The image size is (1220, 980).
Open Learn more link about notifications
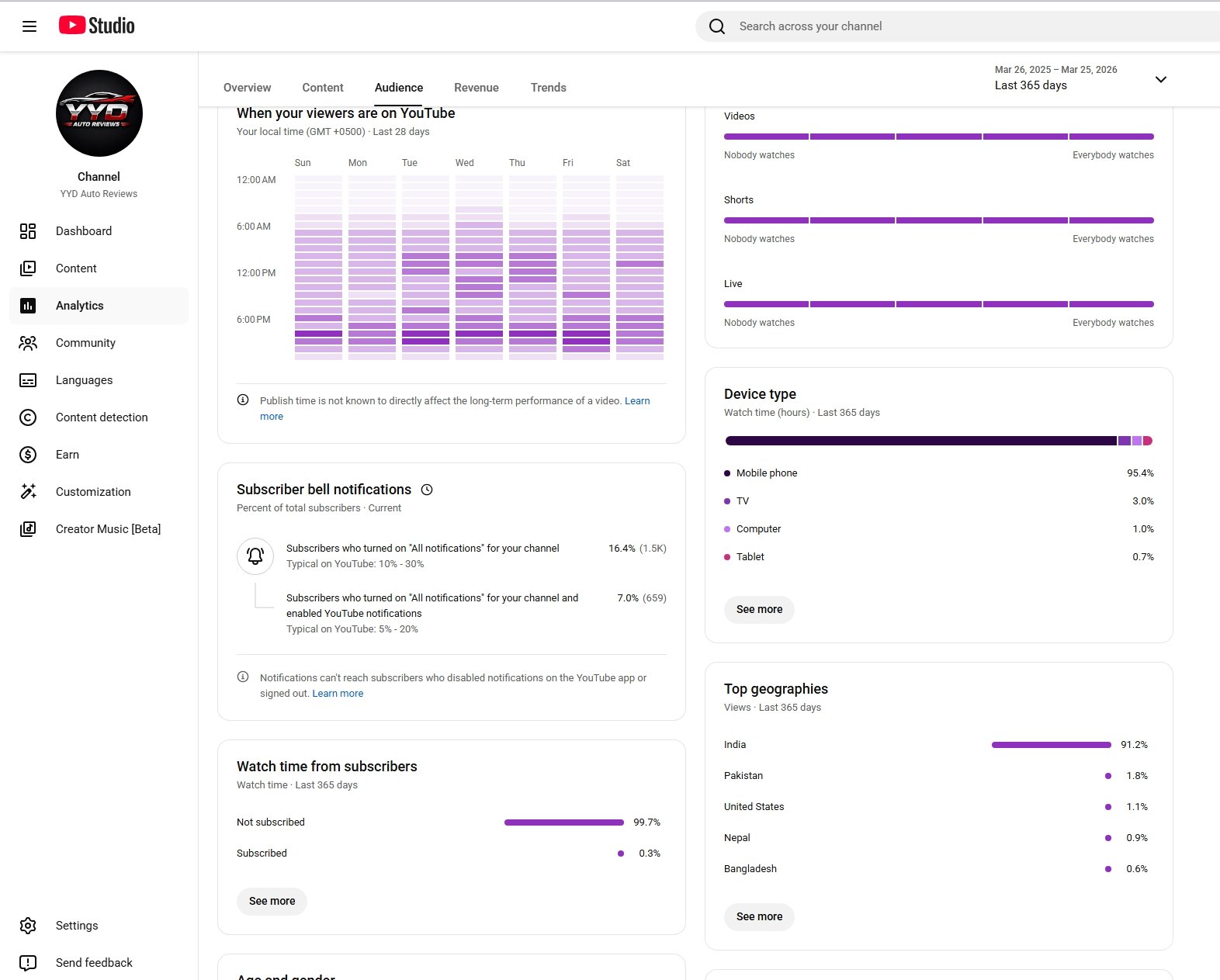[x=338, y=694]
